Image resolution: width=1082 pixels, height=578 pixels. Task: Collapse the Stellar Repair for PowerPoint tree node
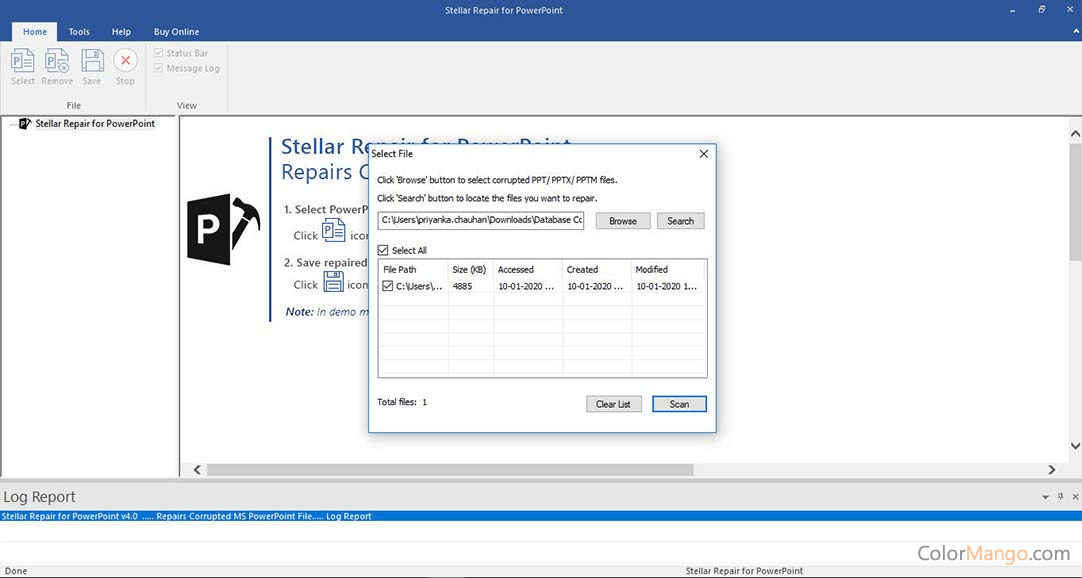(x=10, y=124)
